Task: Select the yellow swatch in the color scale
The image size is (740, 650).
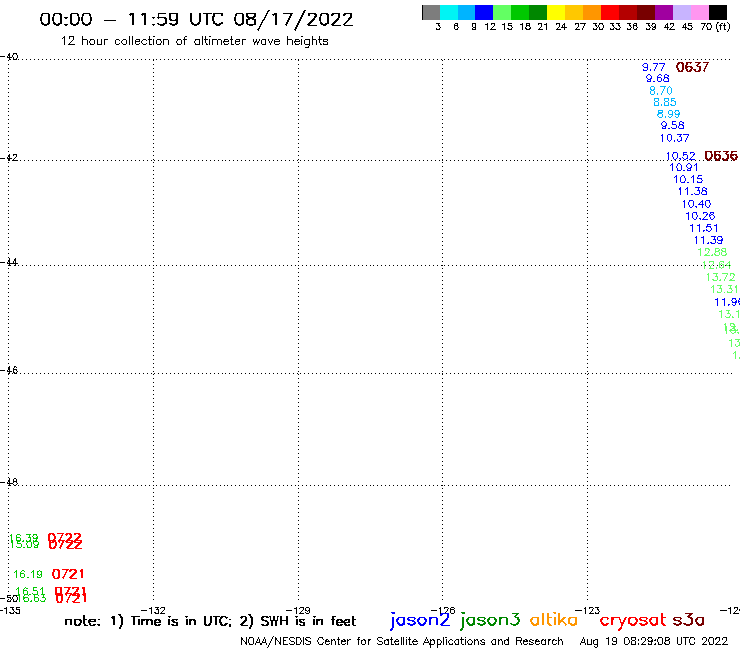Action: click(x=556, y=12)
